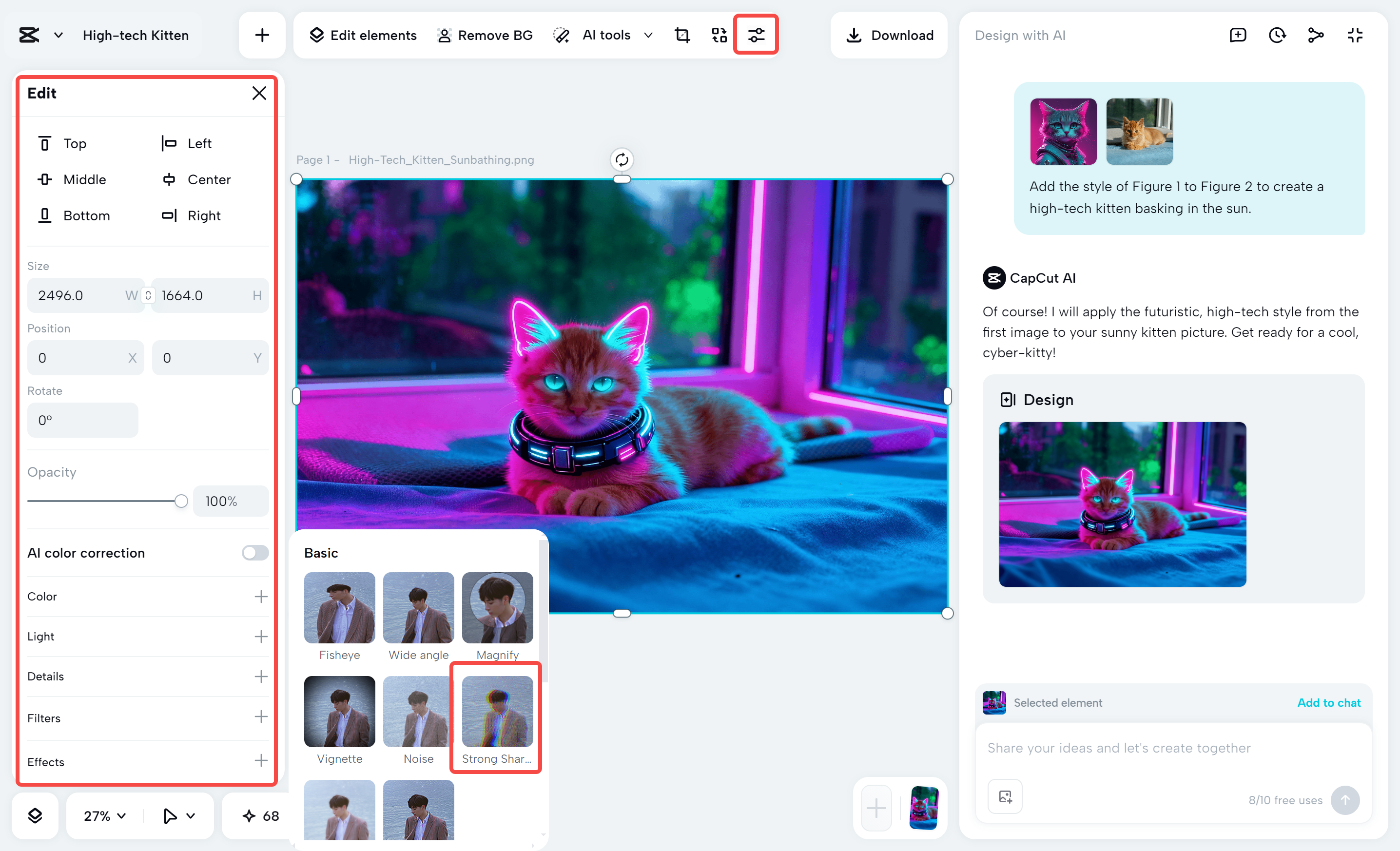Click the Replace image icon in the toolbar
The width and height of the screenshot is (1400, 851).
pyautogui.click(x=718, y=35)
